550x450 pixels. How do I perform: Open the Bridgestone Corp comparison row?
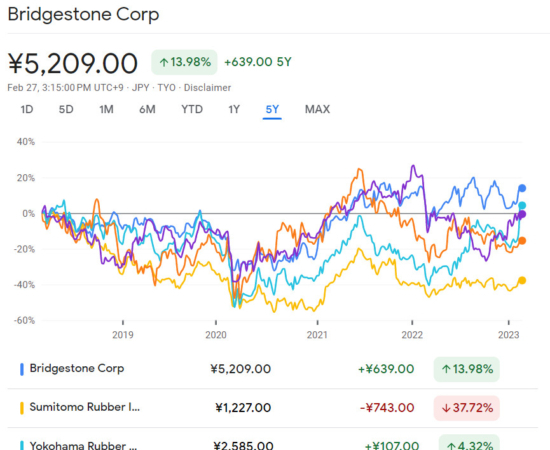273,369
